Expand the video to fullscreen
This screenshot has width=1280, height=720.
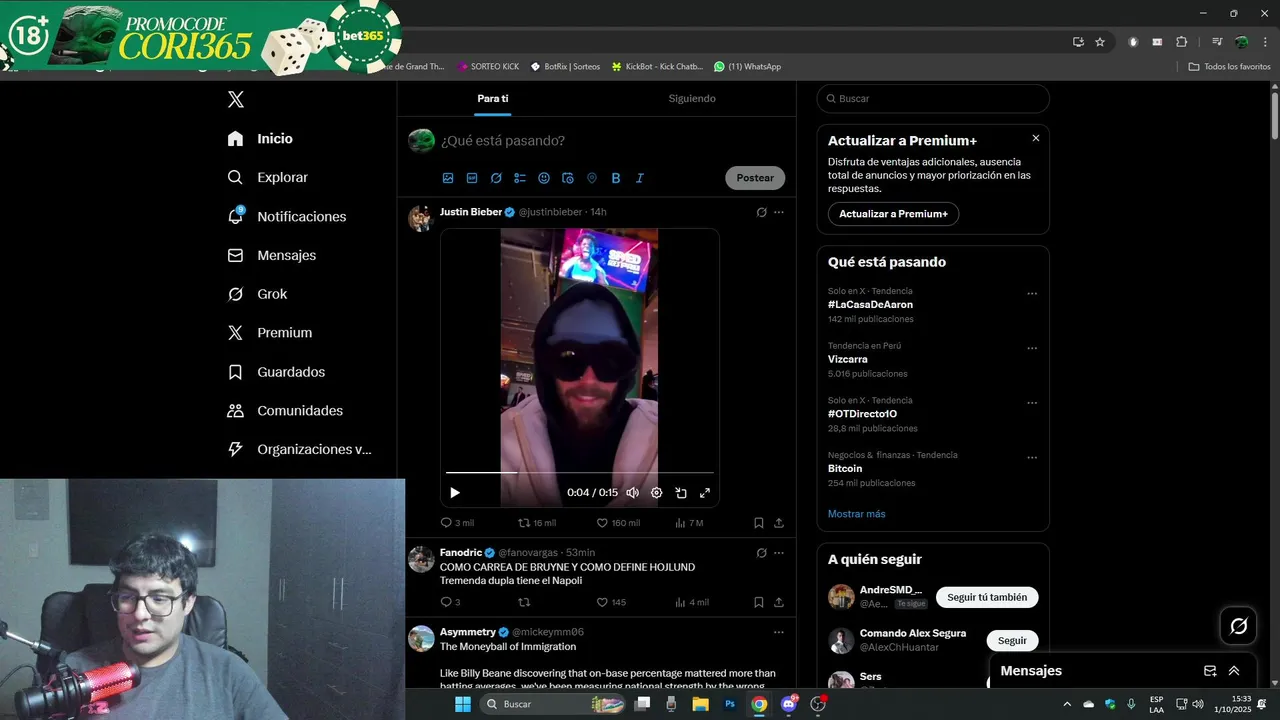[705, 493]
